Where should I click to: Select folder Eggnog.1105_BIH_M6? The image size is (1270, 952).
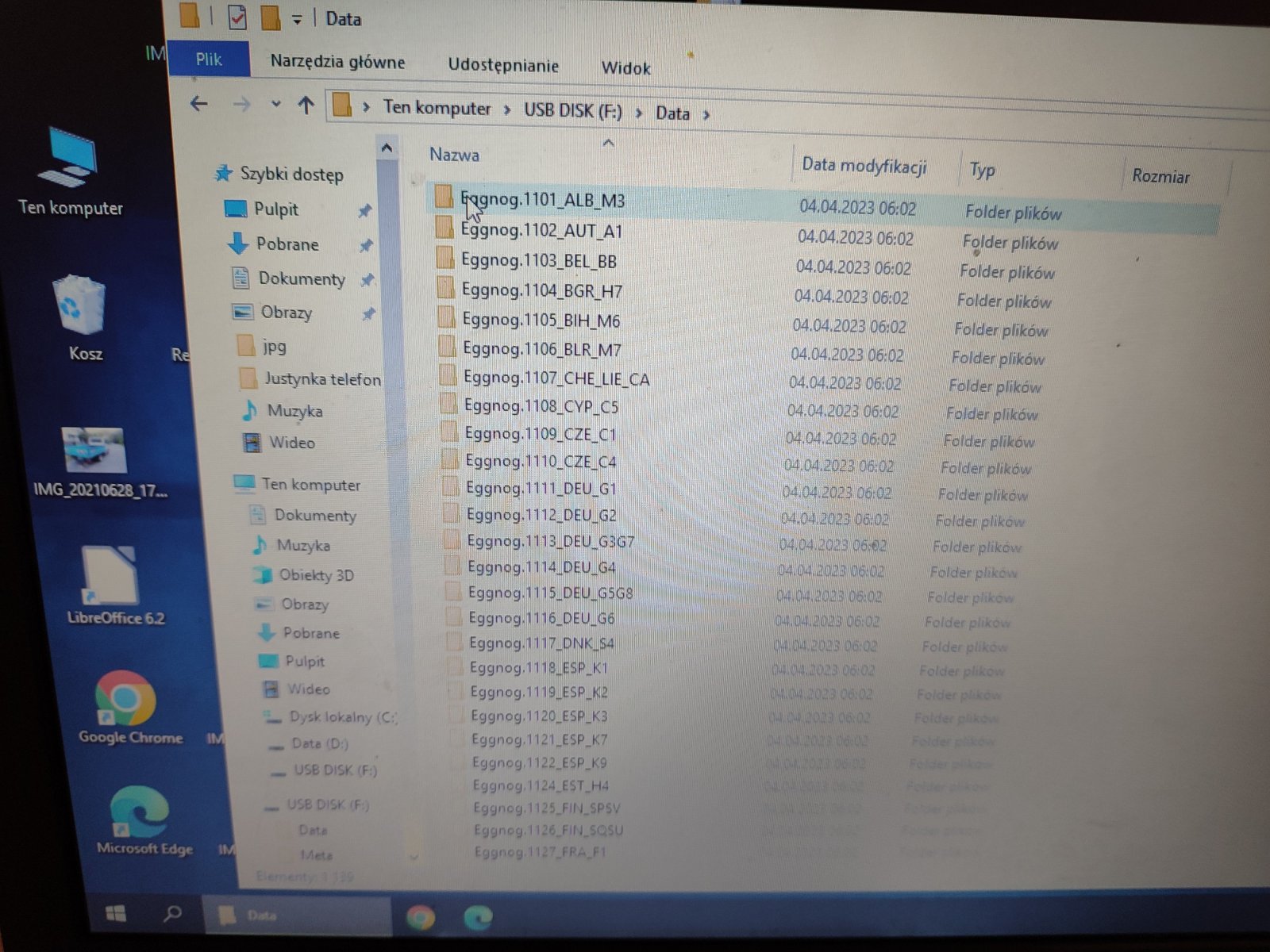[x=541, y=321]
